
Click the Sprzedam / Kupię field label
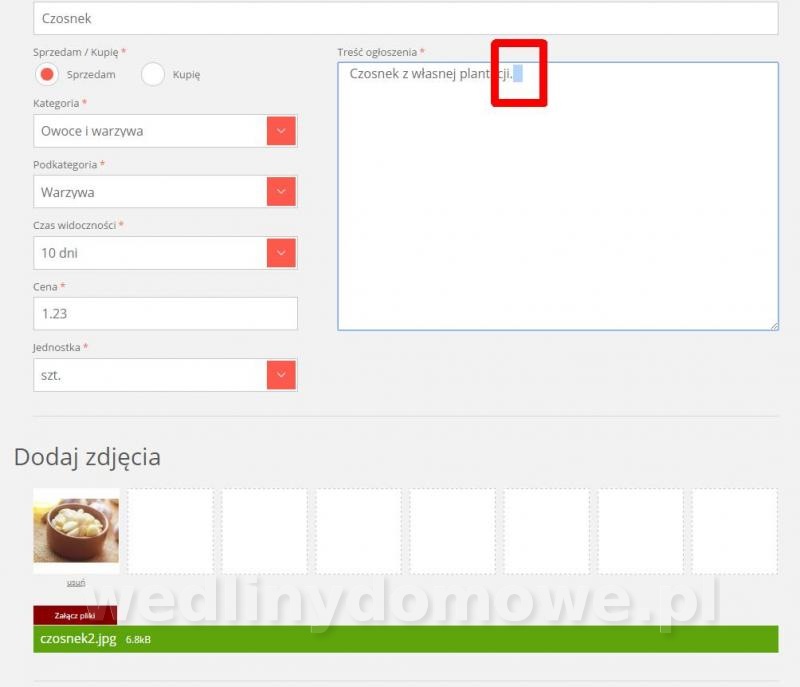[x=76, y=53]
